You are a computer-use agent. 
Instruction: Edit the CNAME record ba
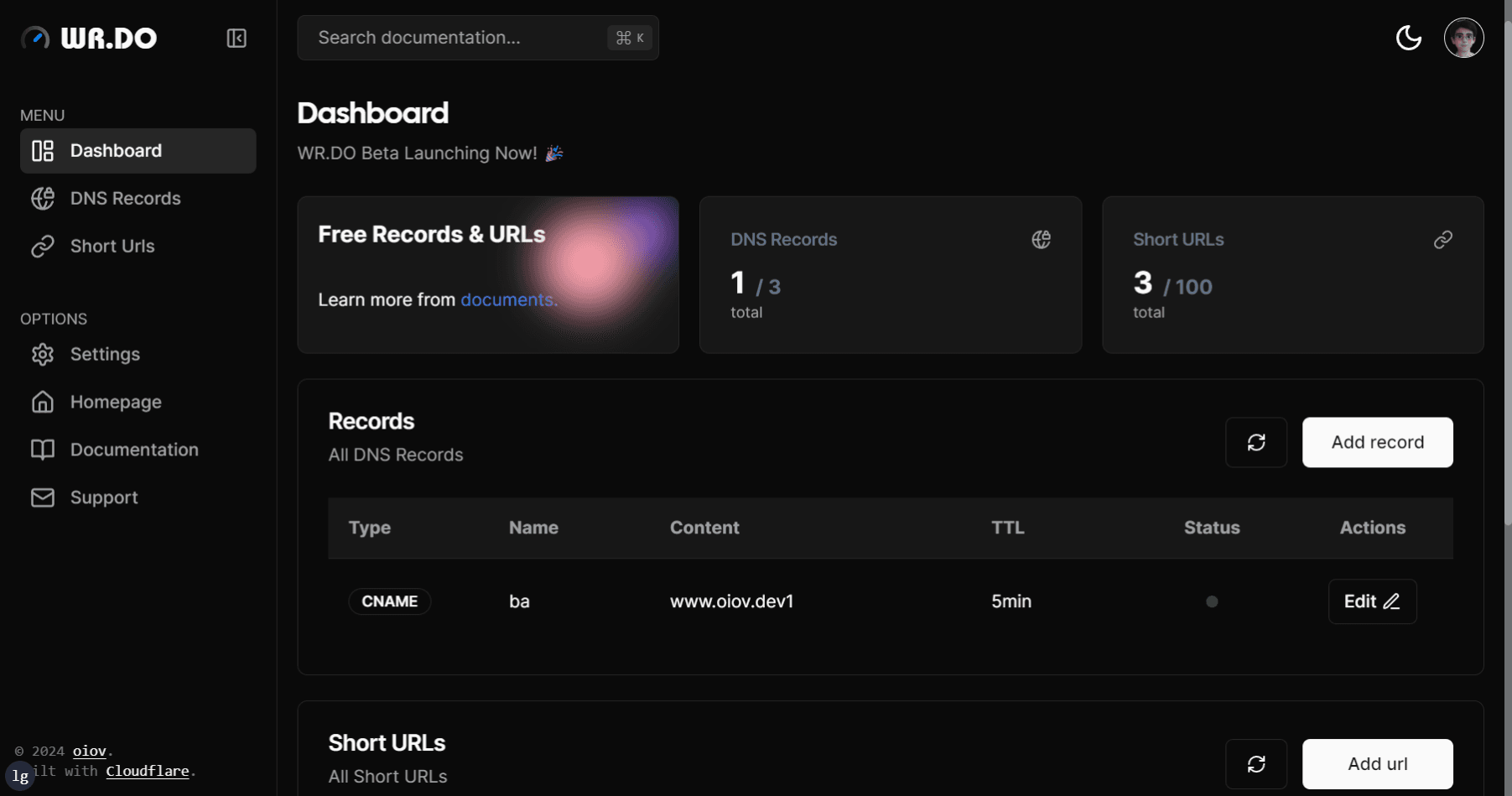click(x=1372, y=601)
